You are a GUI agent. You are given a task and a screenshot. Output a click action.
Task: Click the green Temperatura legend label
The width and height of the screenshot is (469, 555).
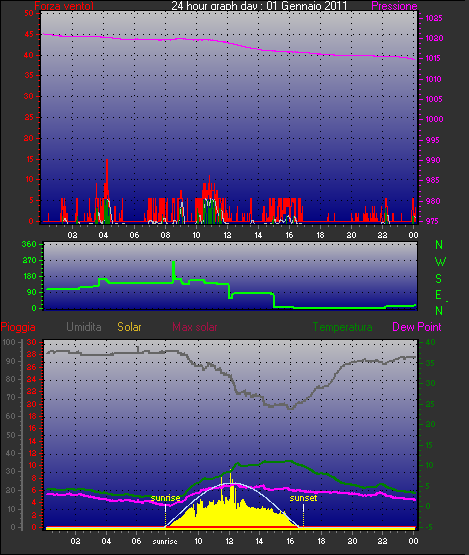[342, 327]
